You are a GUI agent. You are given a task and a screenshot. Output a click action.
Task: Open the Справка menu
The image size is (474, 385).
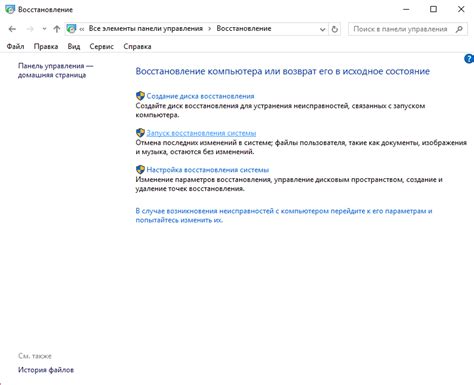137,46
